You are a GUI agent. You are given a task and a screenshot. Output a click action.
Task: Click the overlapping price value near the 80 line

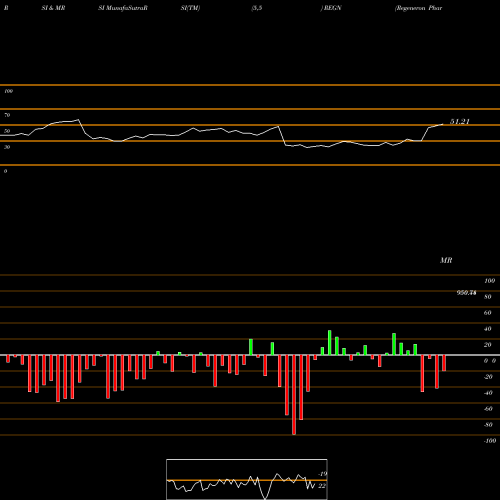point(466,293)
